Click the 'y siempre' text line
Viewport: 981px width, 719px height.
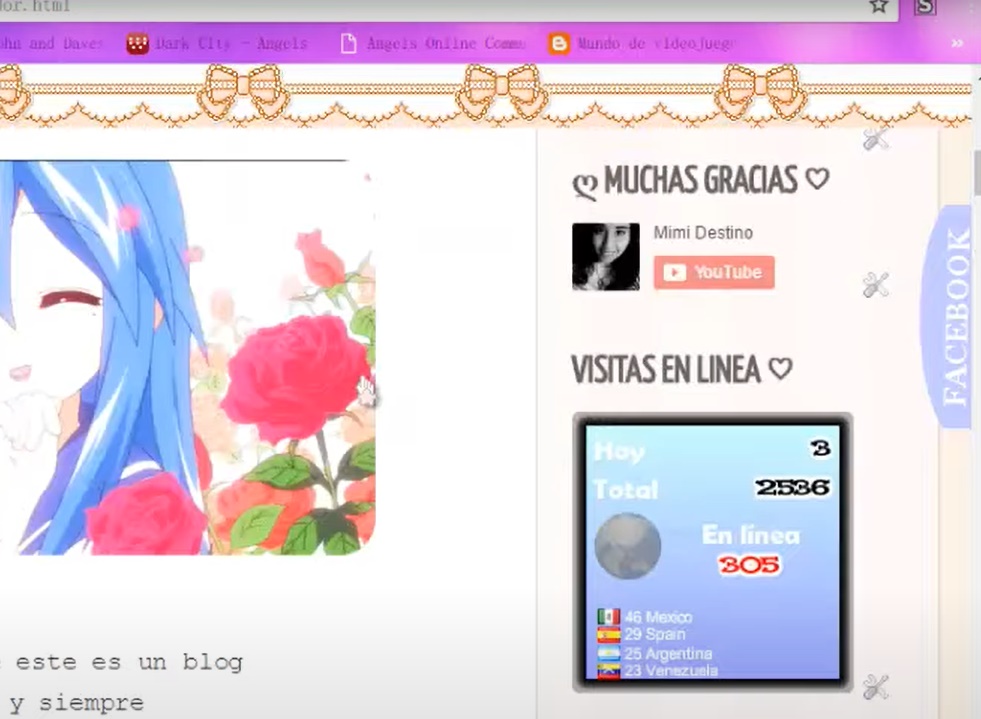(x=76, y=703)
